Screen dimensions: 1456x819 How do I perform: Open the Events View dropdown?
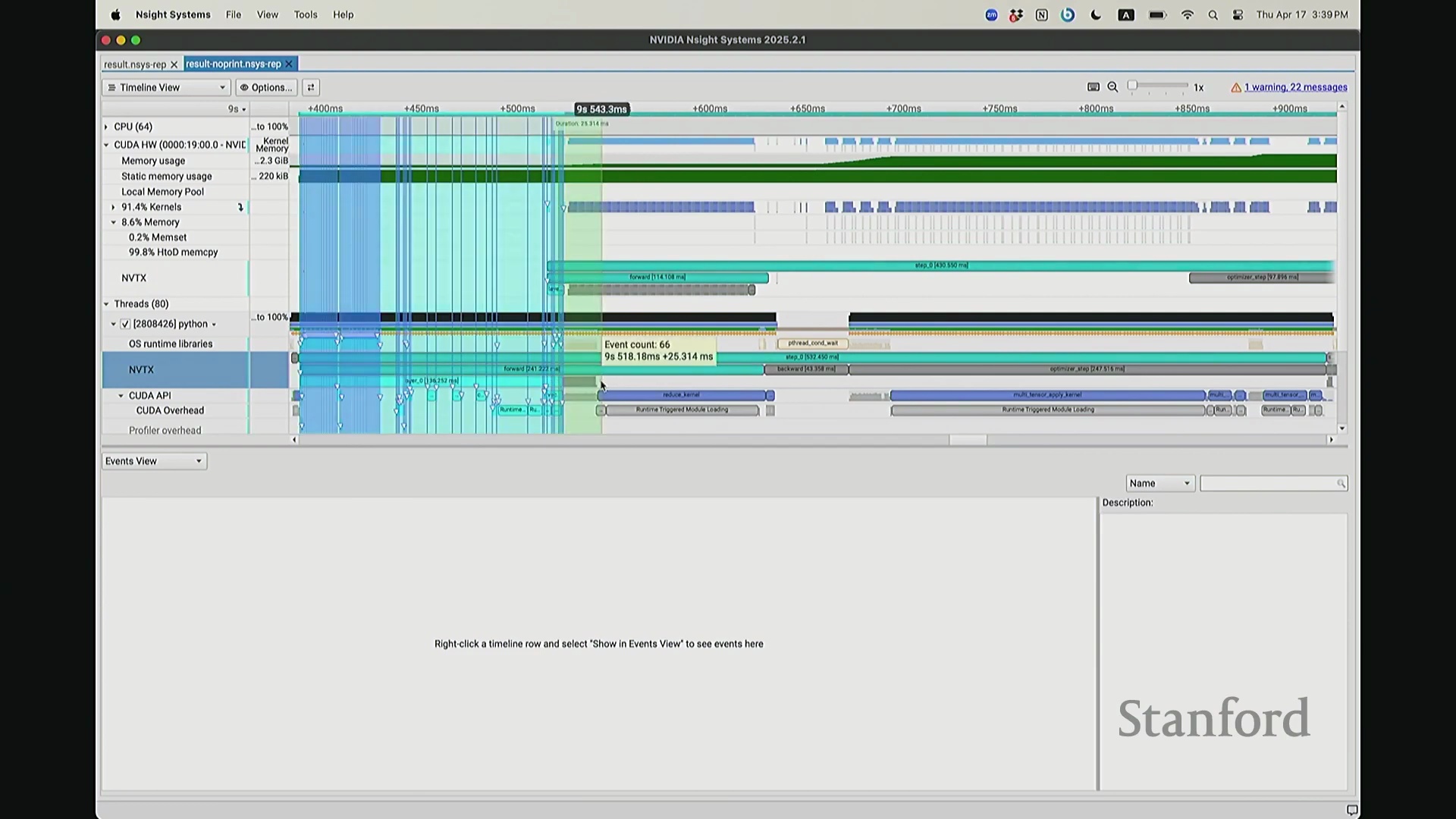[154, 461]
